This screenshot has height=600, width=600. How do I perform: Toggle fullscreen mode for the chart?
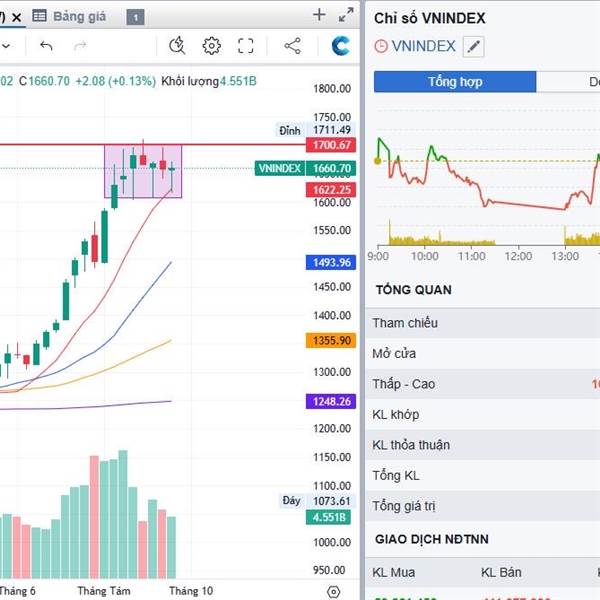coord(246,45)
